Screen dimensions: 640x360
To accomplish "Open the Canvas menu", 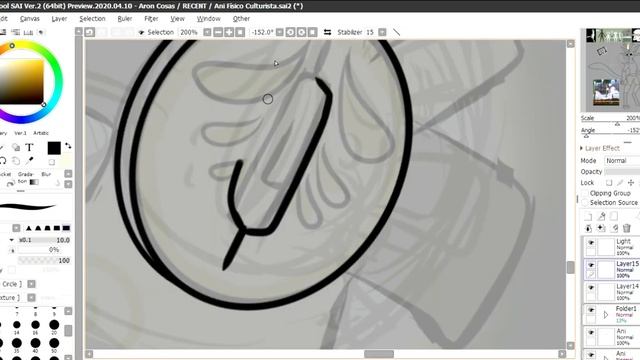I will pos(30,19).
